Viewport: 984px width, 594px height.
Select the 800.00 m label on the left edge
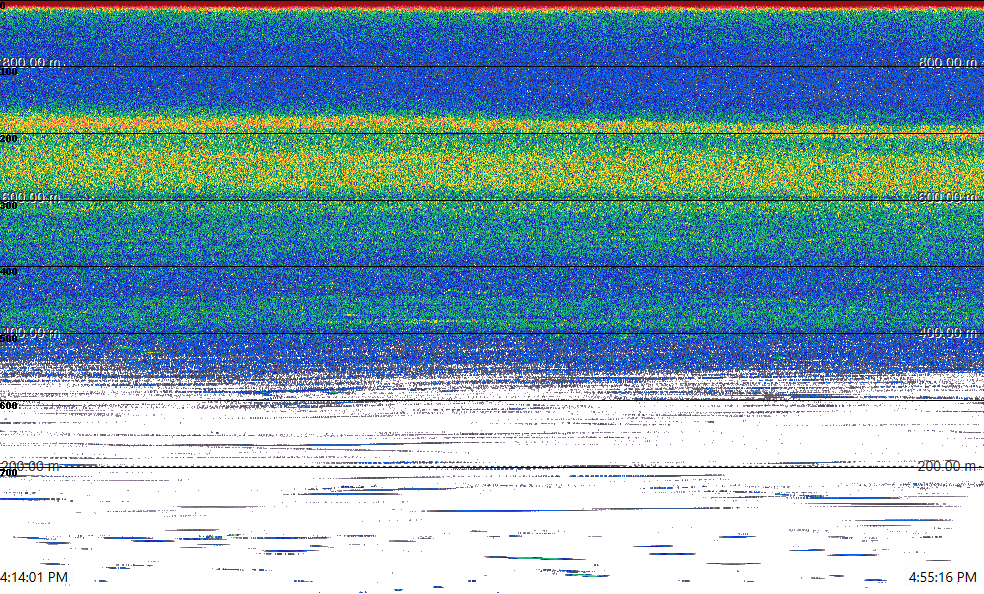click(x=31, y=62)
